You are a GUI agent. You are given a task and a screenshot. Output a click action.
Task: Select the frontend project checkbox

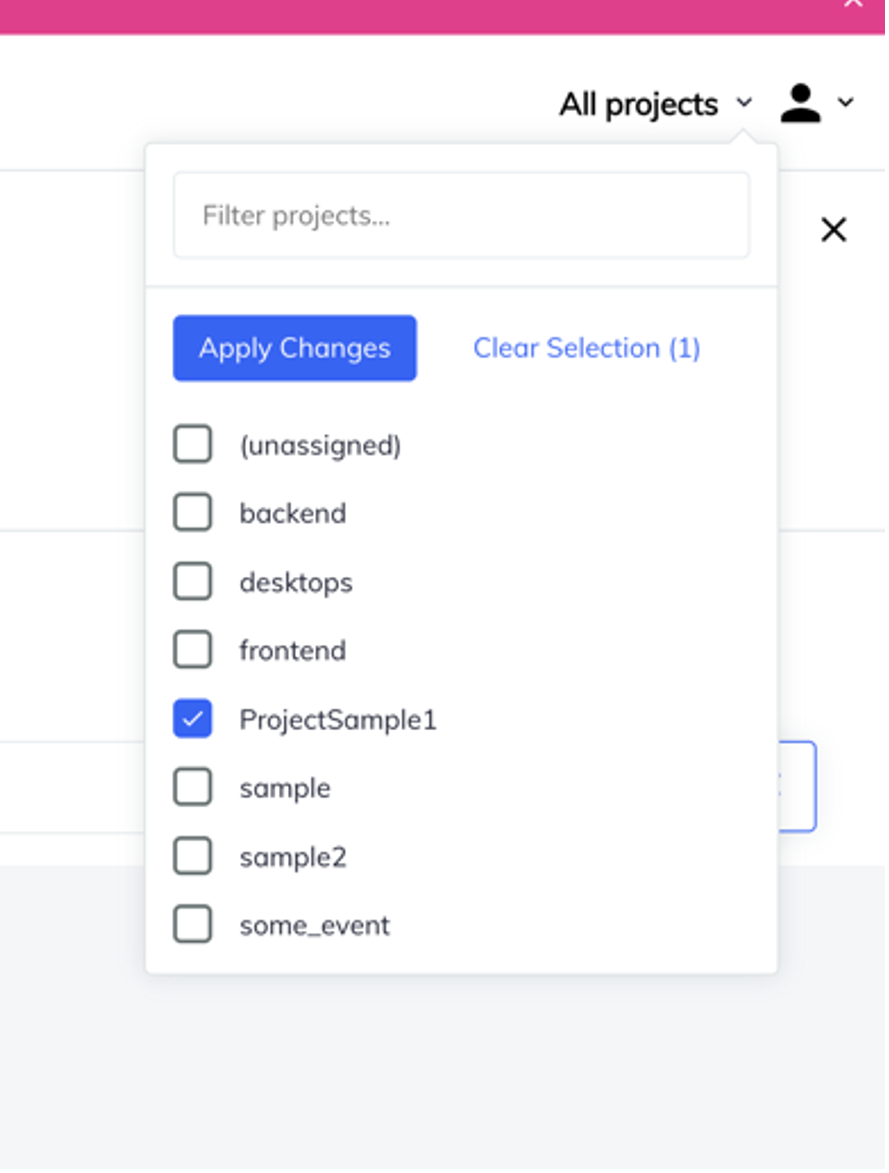tap(193, 650)
